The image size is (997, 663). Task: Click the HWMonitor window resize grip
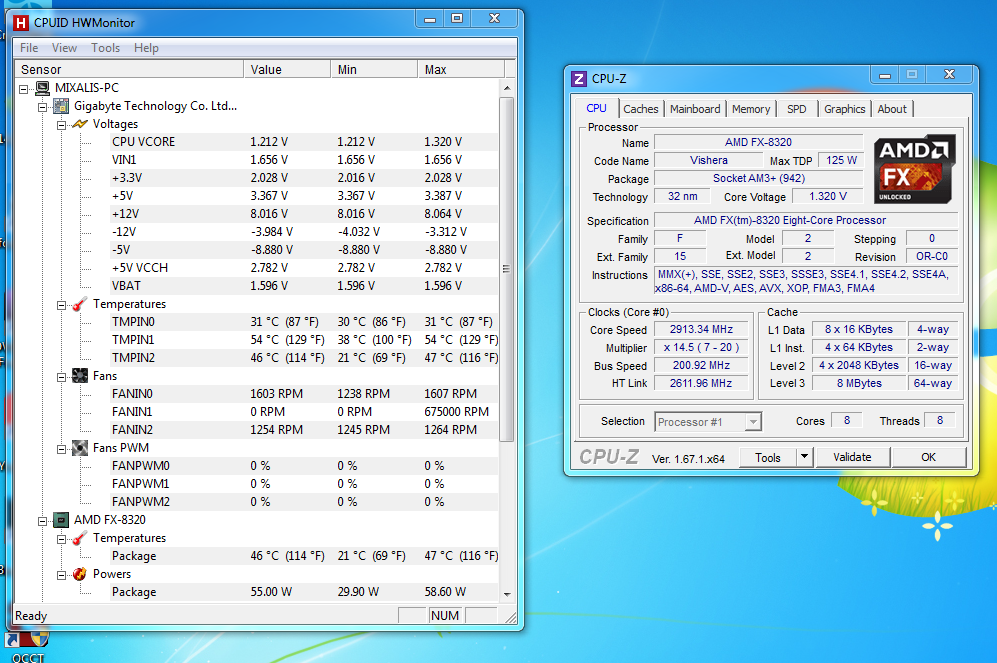point(511,617)
